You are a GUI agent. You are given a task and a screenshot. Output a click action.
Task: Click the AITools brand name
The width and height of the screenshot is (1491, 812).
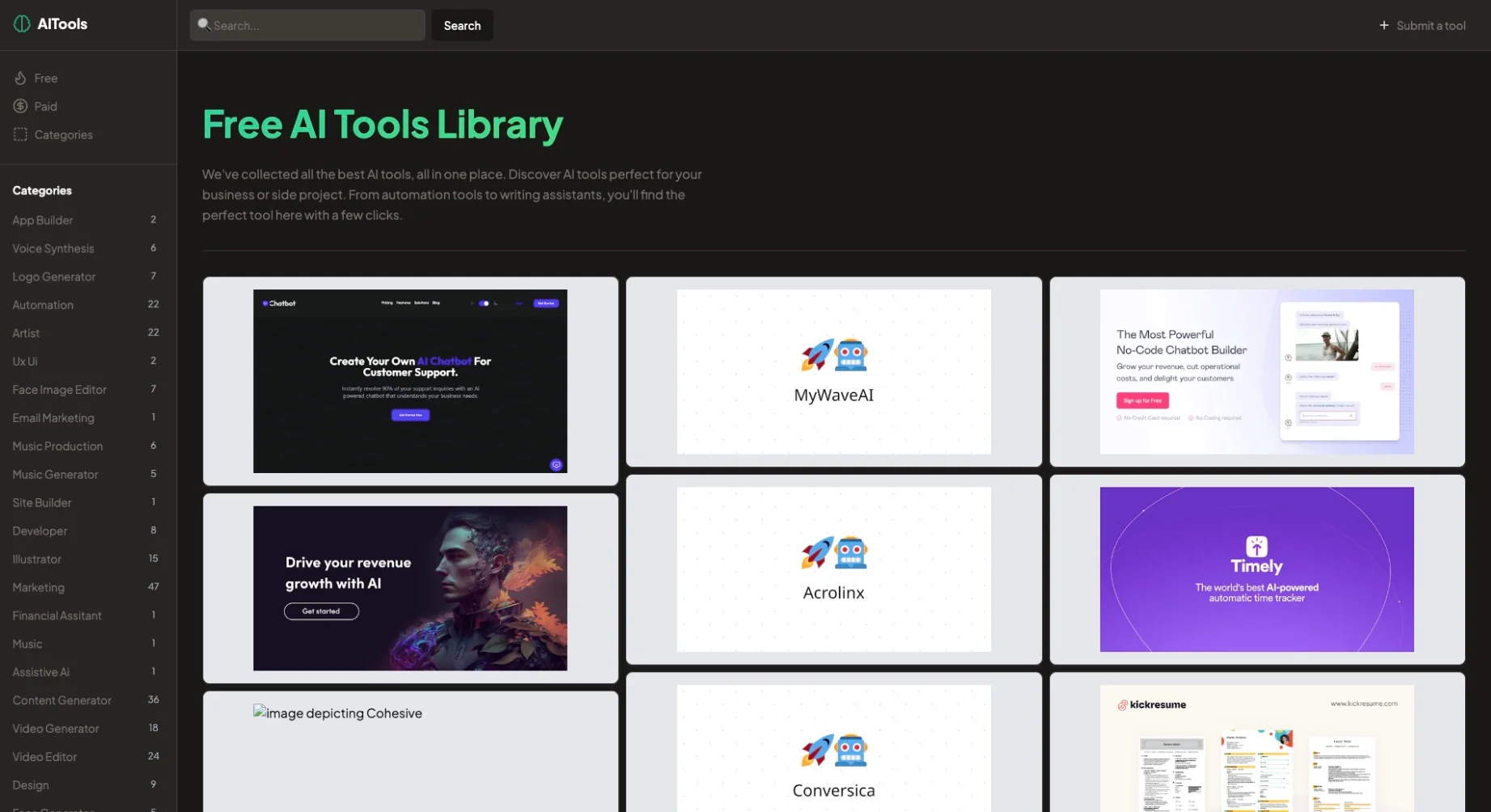[x=62, y=24]
